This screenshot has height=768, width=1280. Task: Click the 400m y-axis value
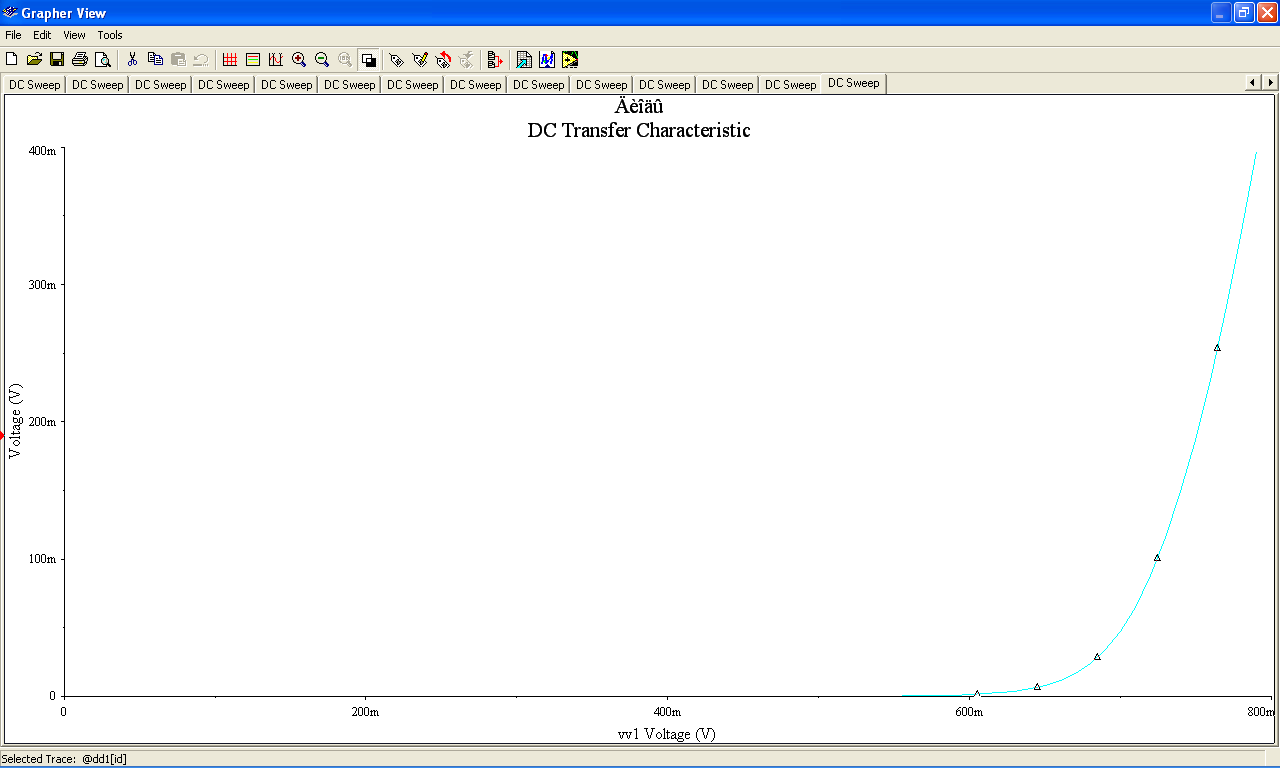[42, 150]
